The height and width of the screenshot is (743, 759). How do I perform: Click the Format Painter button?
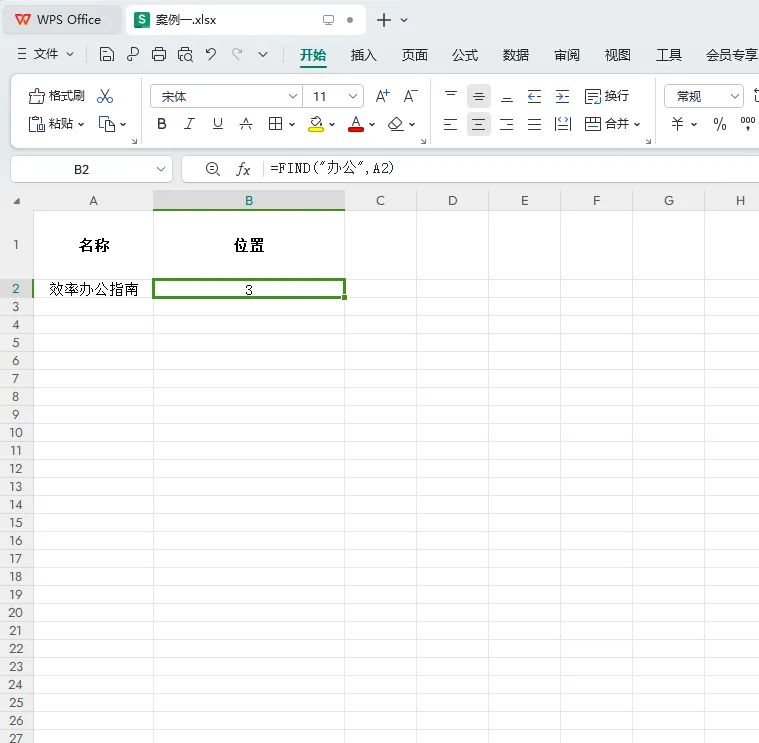pos(57,96)
